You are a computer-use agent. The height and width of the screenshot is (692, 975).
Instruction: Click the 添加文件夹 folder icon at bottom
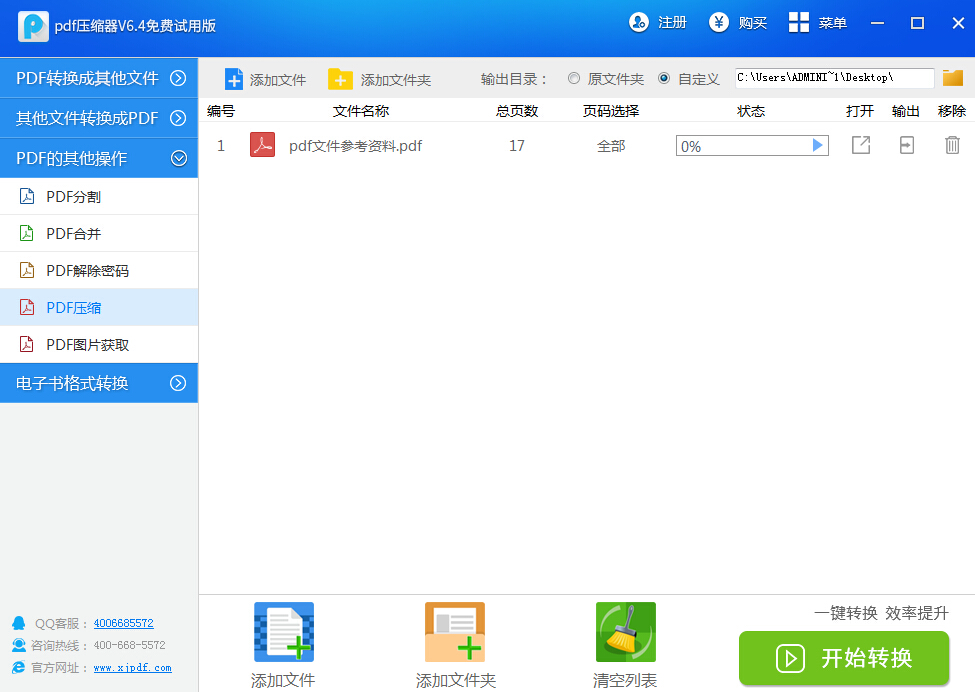coord(454,632)
